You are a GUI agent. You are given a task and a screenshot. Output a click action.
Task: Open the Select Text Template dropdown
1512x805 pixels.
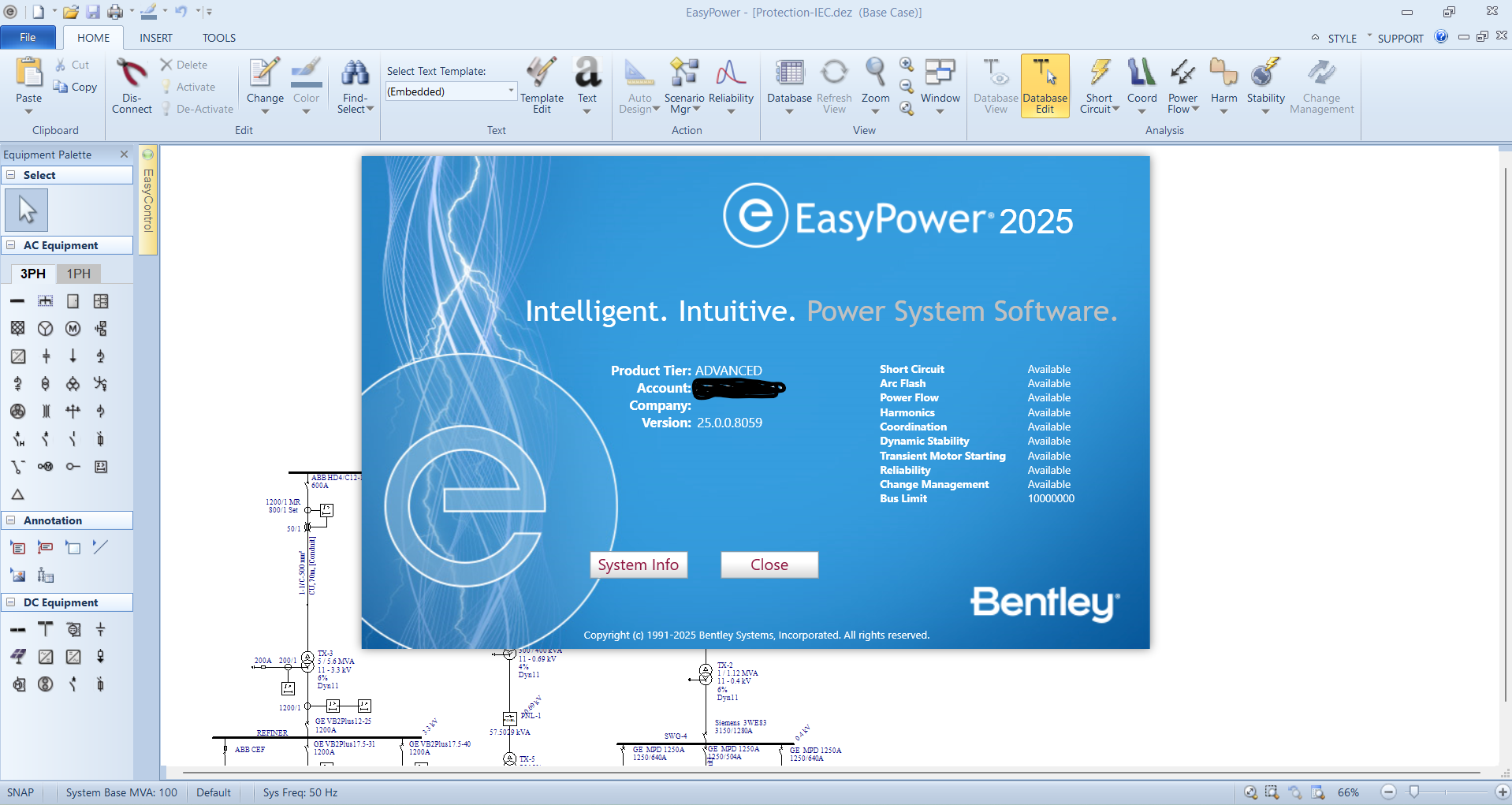pyautogui.click(x=511, y=91)
